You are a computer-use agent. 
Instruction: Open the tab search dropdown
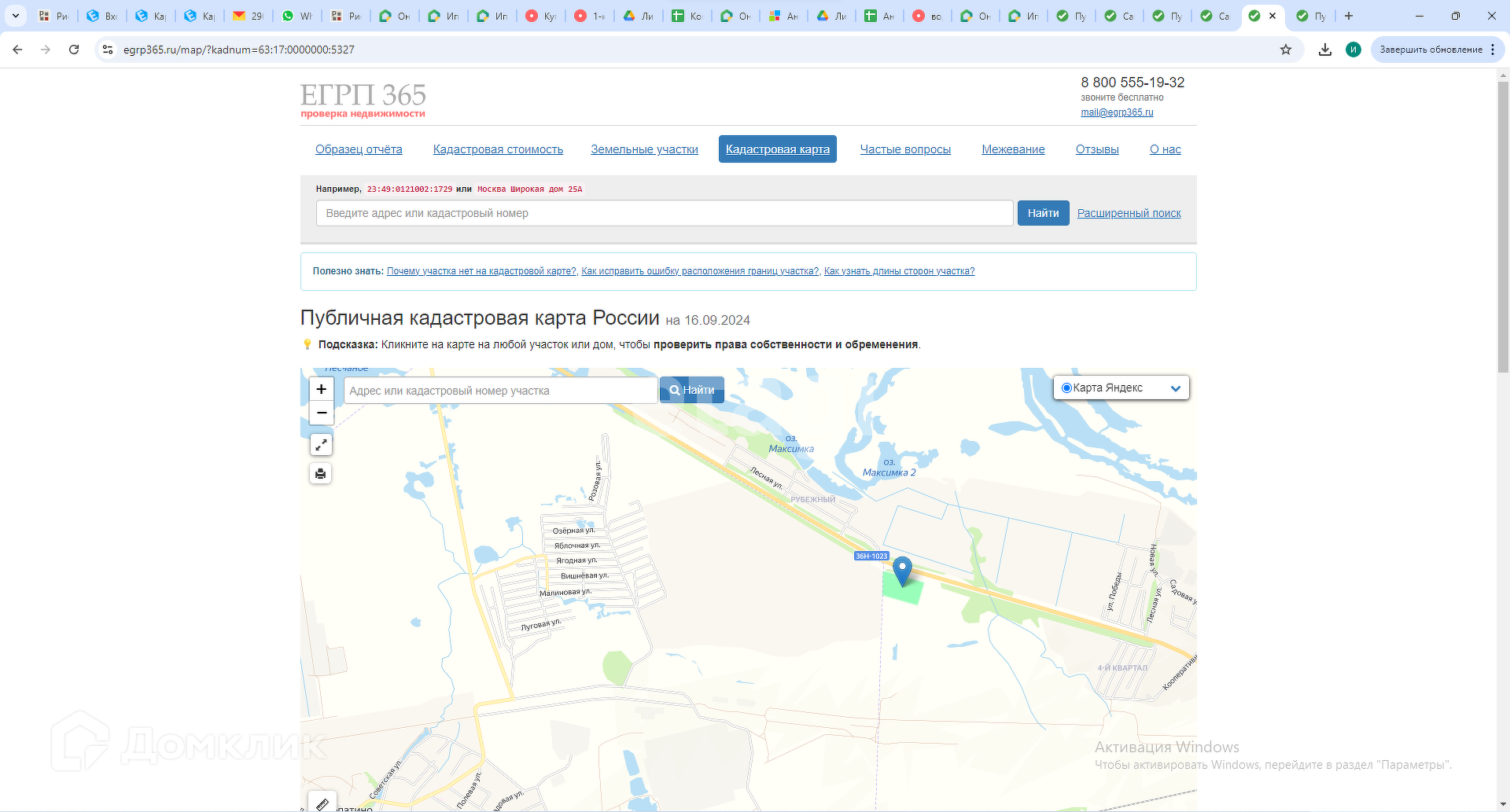click(x=15, y=16)
